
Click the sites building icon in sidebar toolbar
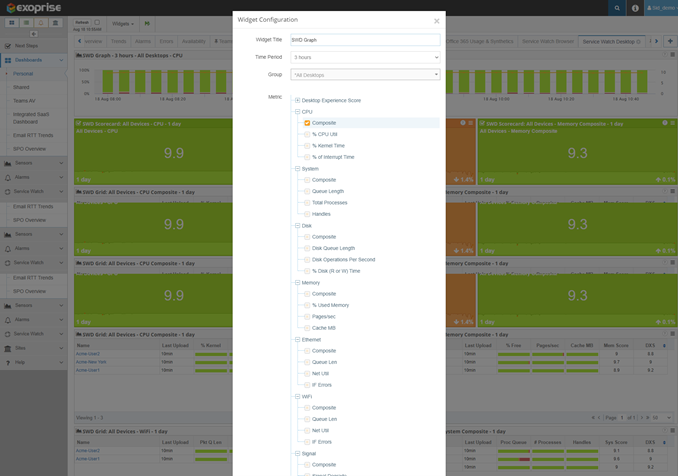pos(55,23)
